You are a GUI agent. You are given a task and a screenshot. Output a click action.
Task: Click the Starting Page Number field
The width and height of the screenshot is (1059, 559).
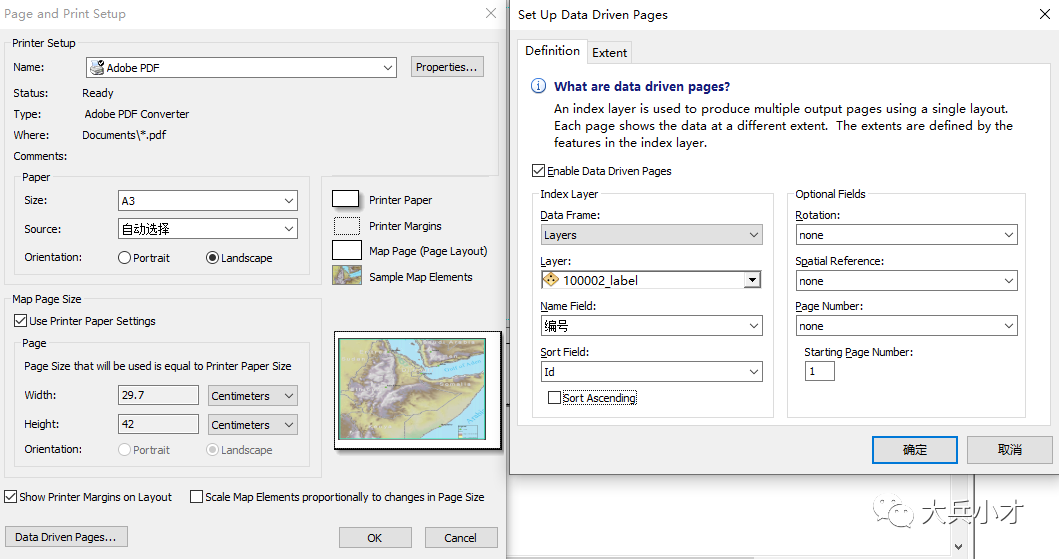click(x=819, y=371)
